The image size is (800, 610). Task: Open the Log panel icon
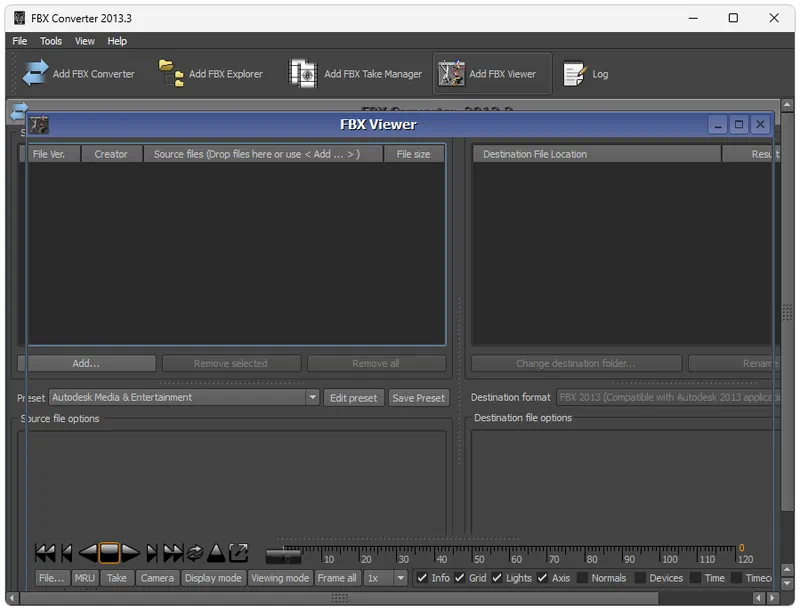pos(574,73)
